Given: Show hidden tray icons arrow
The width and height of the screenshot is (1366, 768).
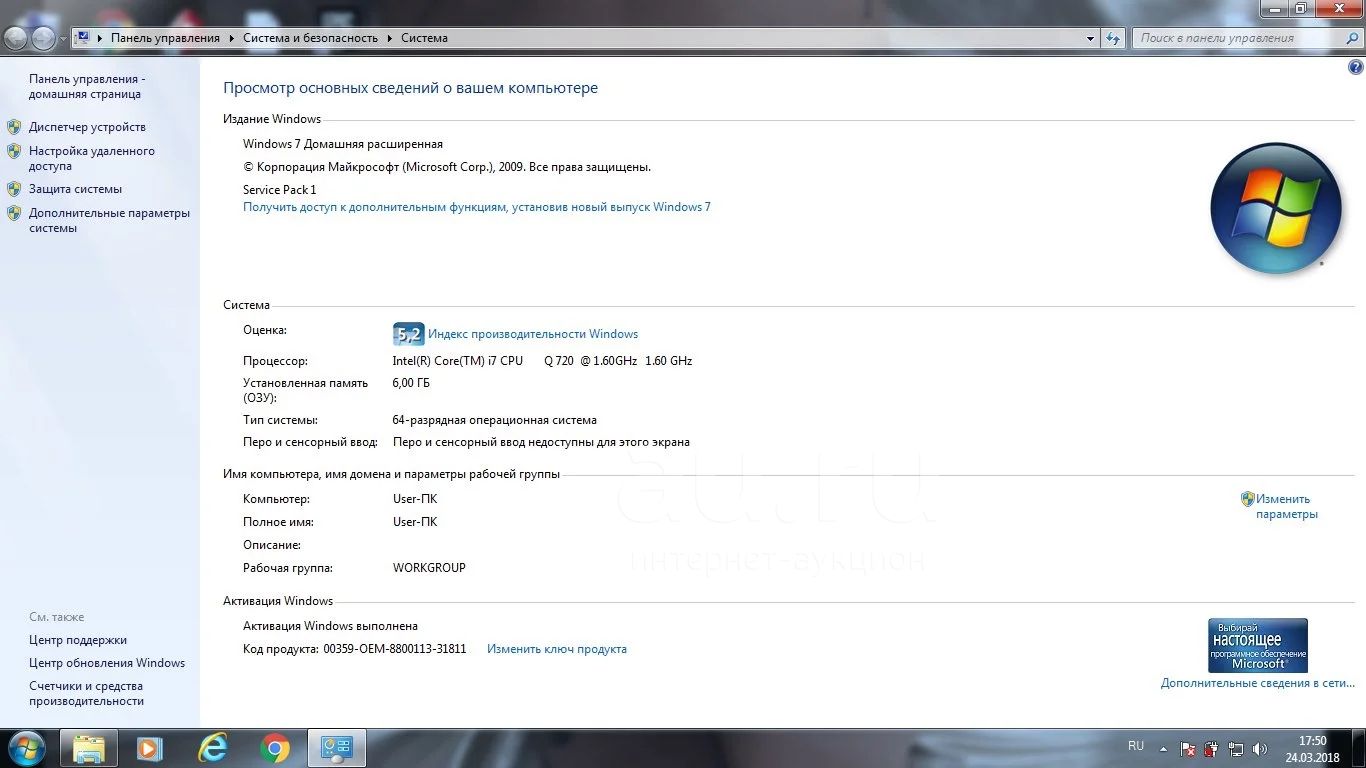Looking at the screenshot, I should point(1163,748).
